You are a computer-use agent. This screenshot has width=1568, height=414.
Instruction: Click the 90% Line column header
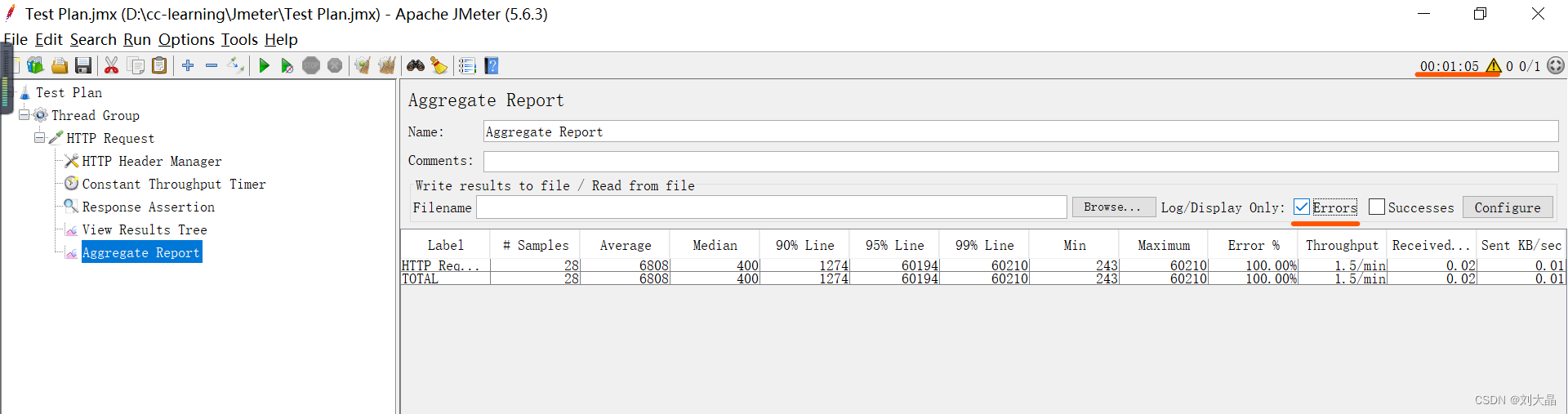[804, 245]
